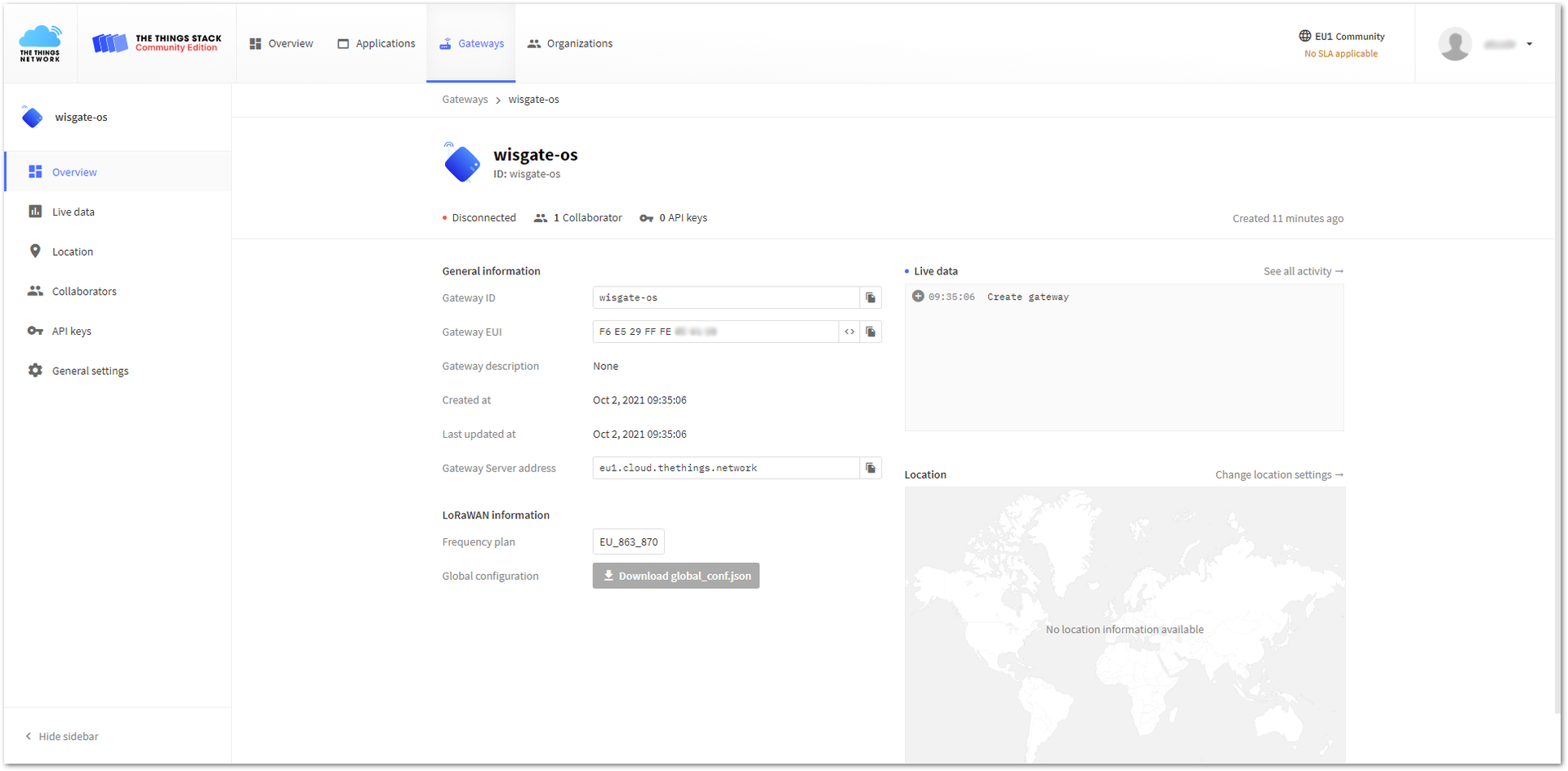Click the wisgate-os gateway icon in sidebar
This screenshot has height=771, width=1568.
[33, 117]
